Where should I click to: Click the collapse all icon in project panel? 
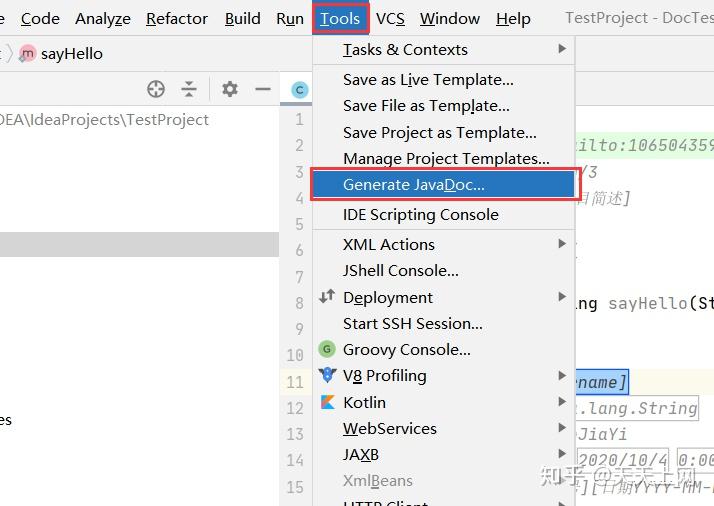pyautogui.click(x=189, y=89)
